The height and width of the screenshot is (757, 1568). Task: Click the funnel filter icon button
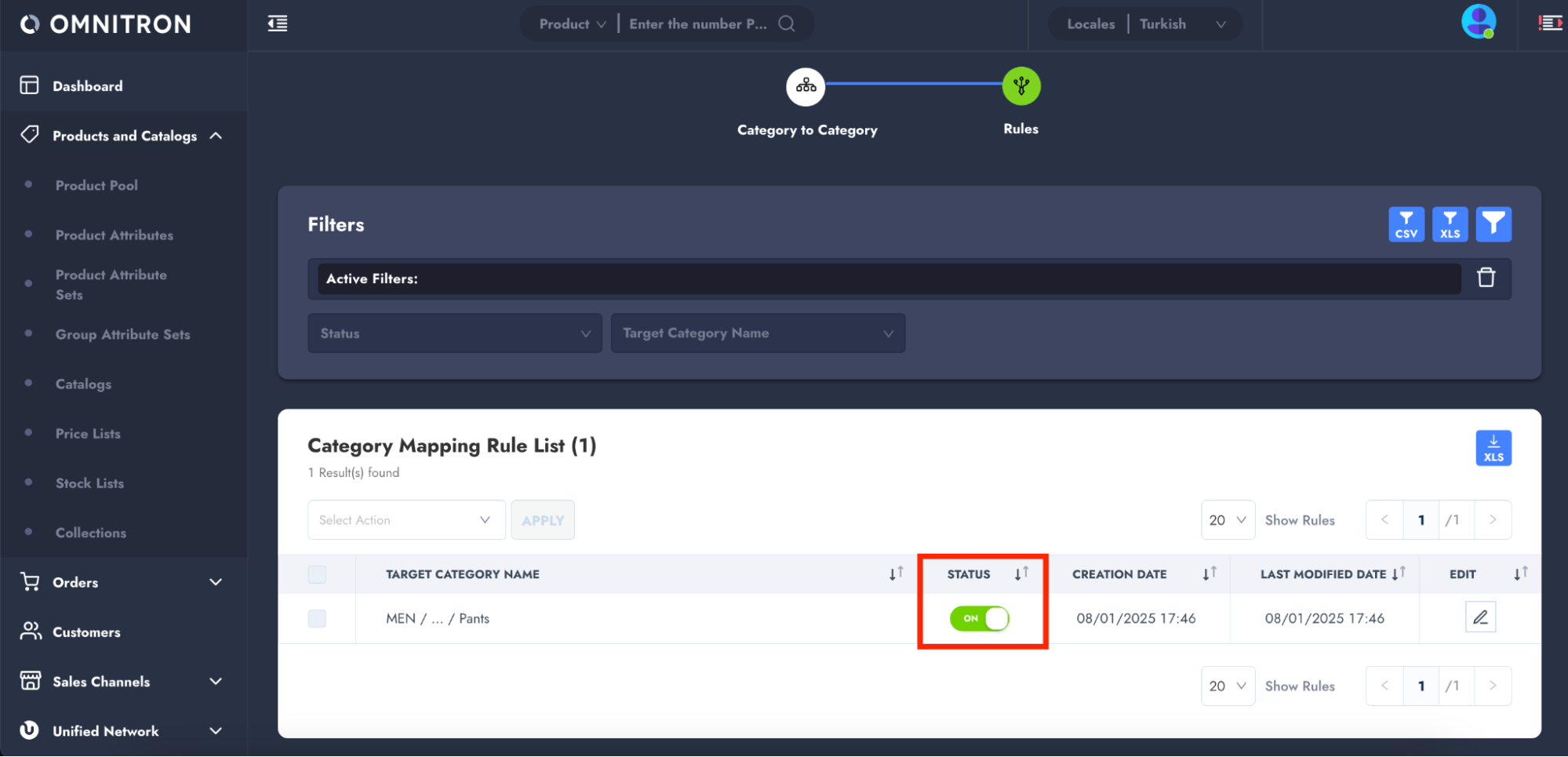point(1493,224)
